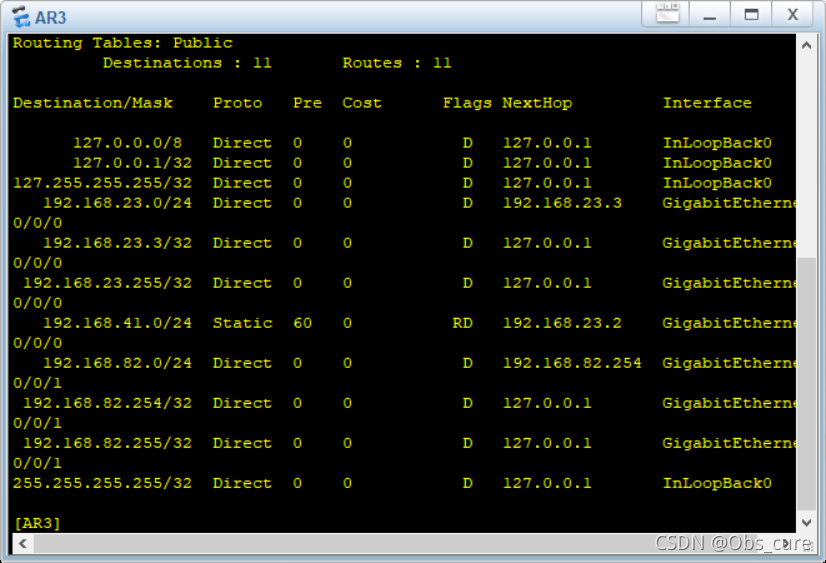The image size is (826, 563).
Task: Minimize the AR3 terminal window
Action: (x=710, y=15)
